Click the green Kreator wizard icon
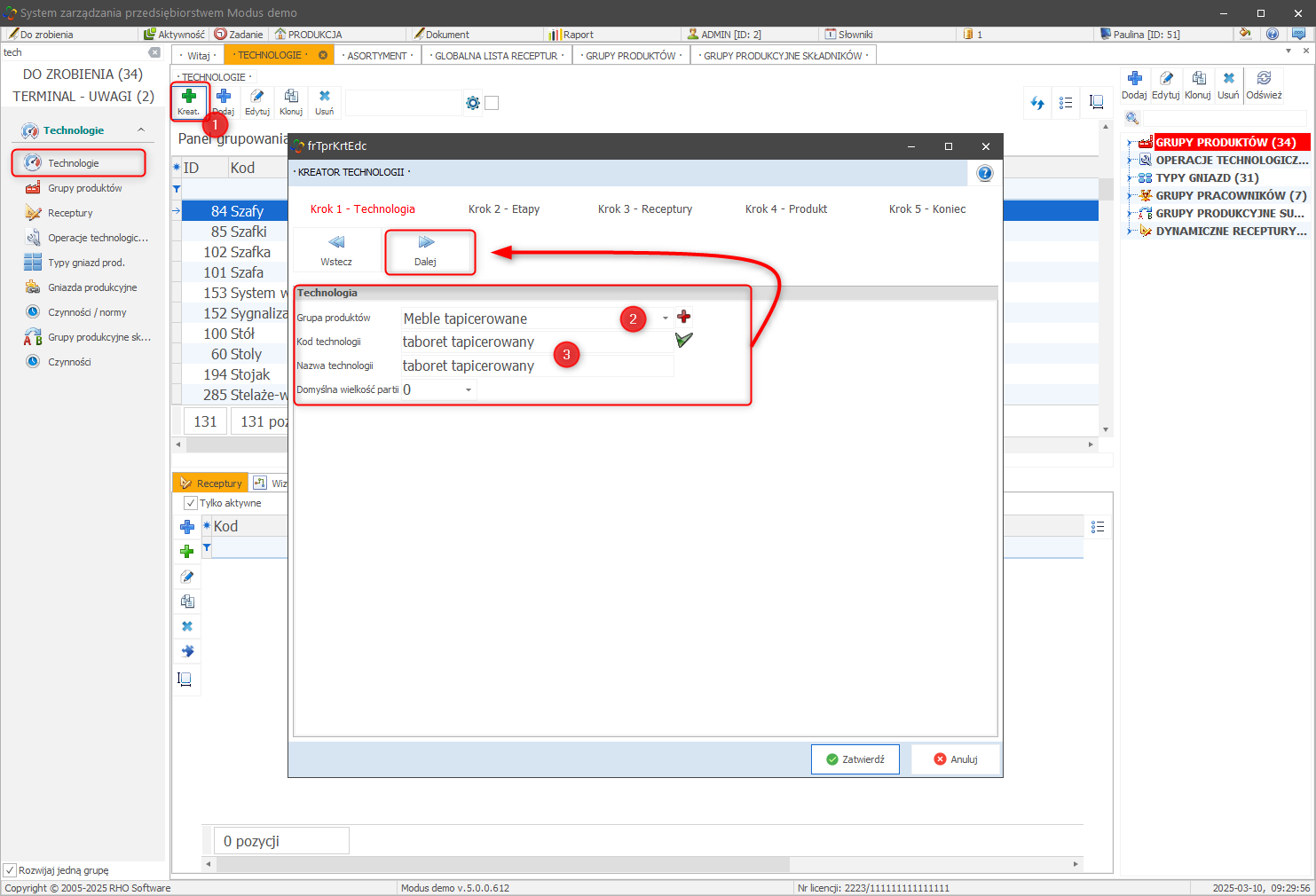The height and width of the screenshot is (896, 1316). pyautogui.click(x=188, y=97)
